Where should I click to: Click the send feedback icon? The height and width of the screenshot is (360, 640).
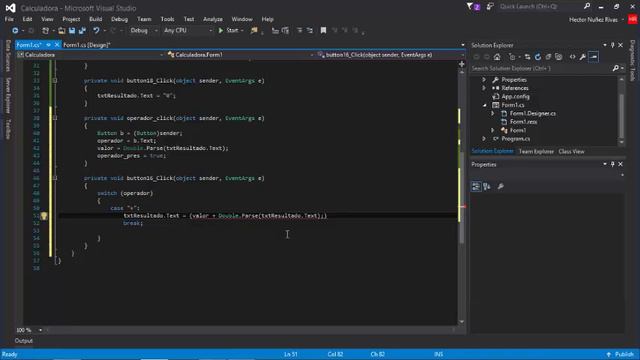(490, 7)
